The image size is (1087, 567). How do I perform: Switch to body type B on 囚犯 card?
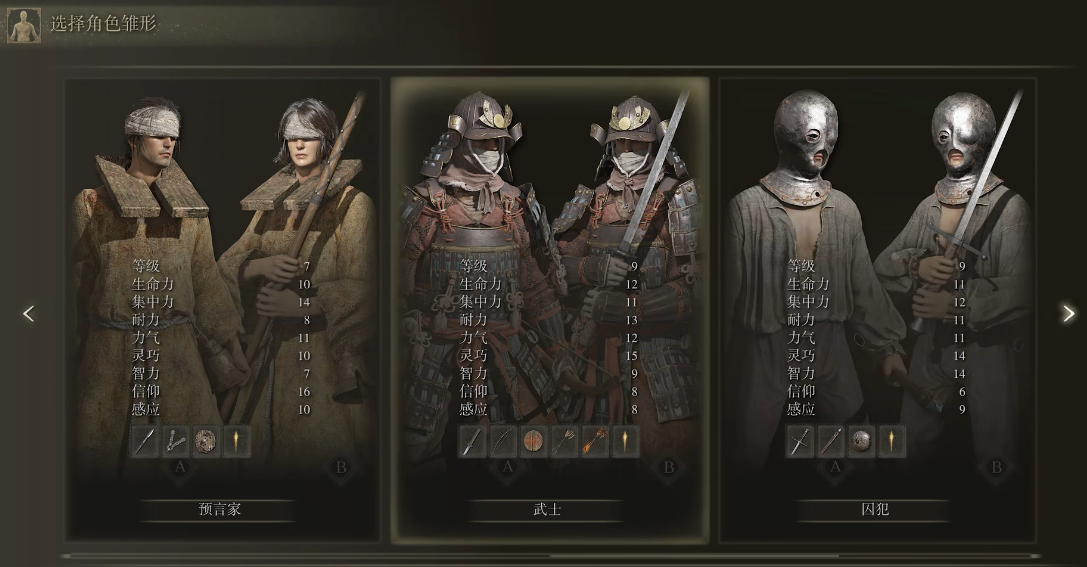996,467
